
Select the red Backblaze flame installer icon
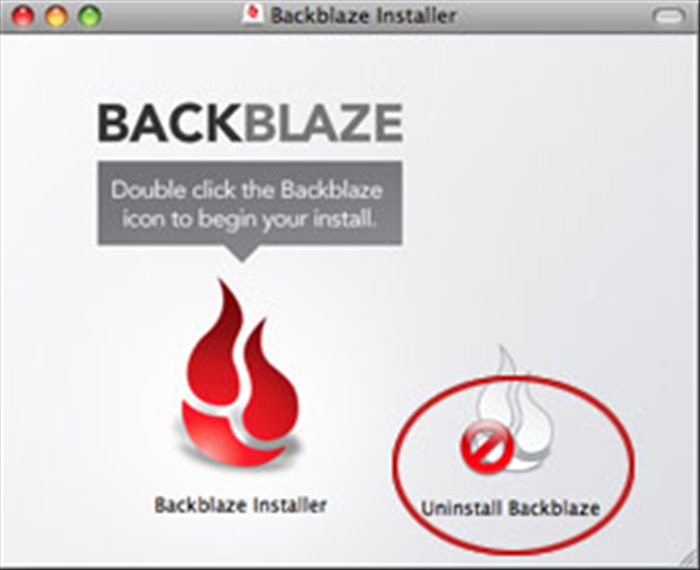click(241, 374)
